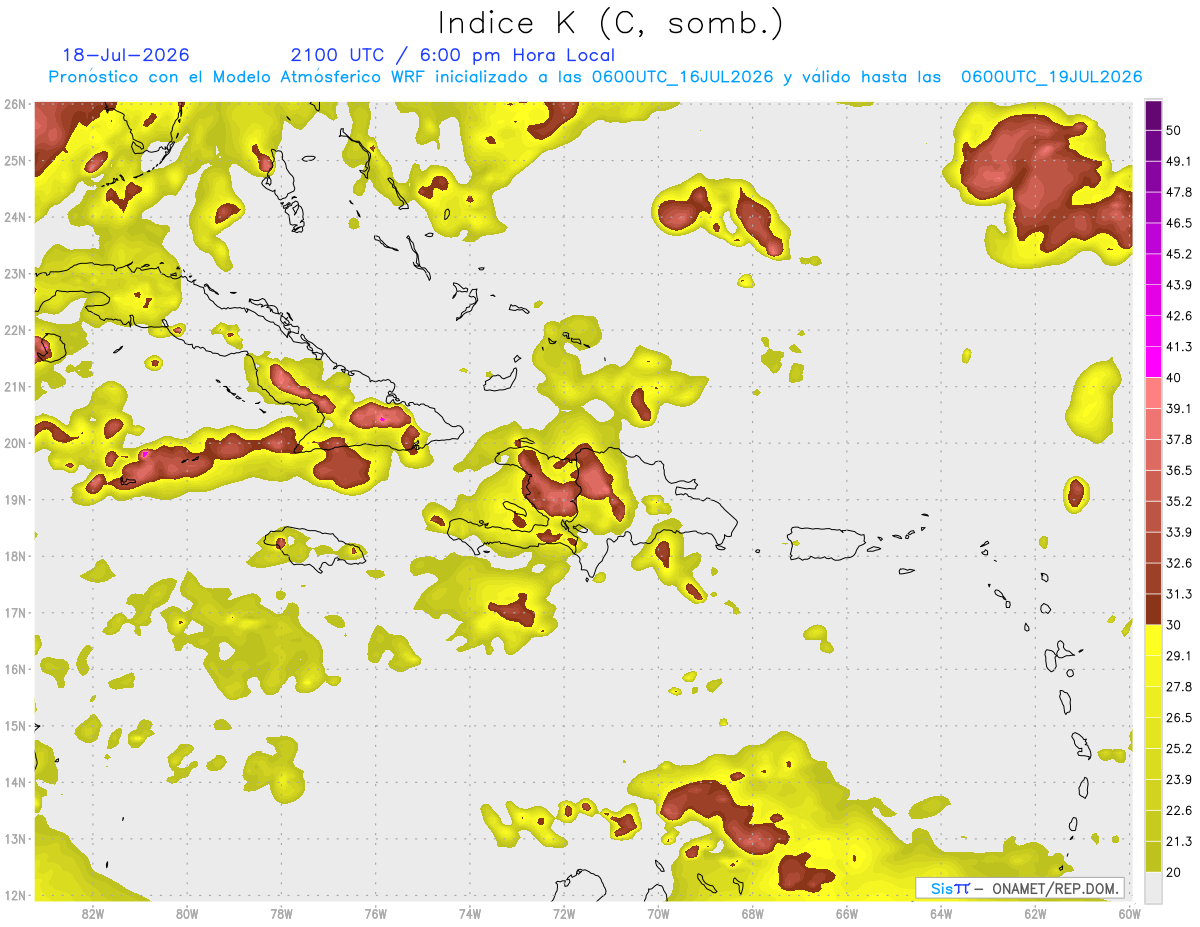The width and height of the screenshot is (1200, 927).
Task: Click the colorbar value 47.8
Action: (x=1178, y=192)
